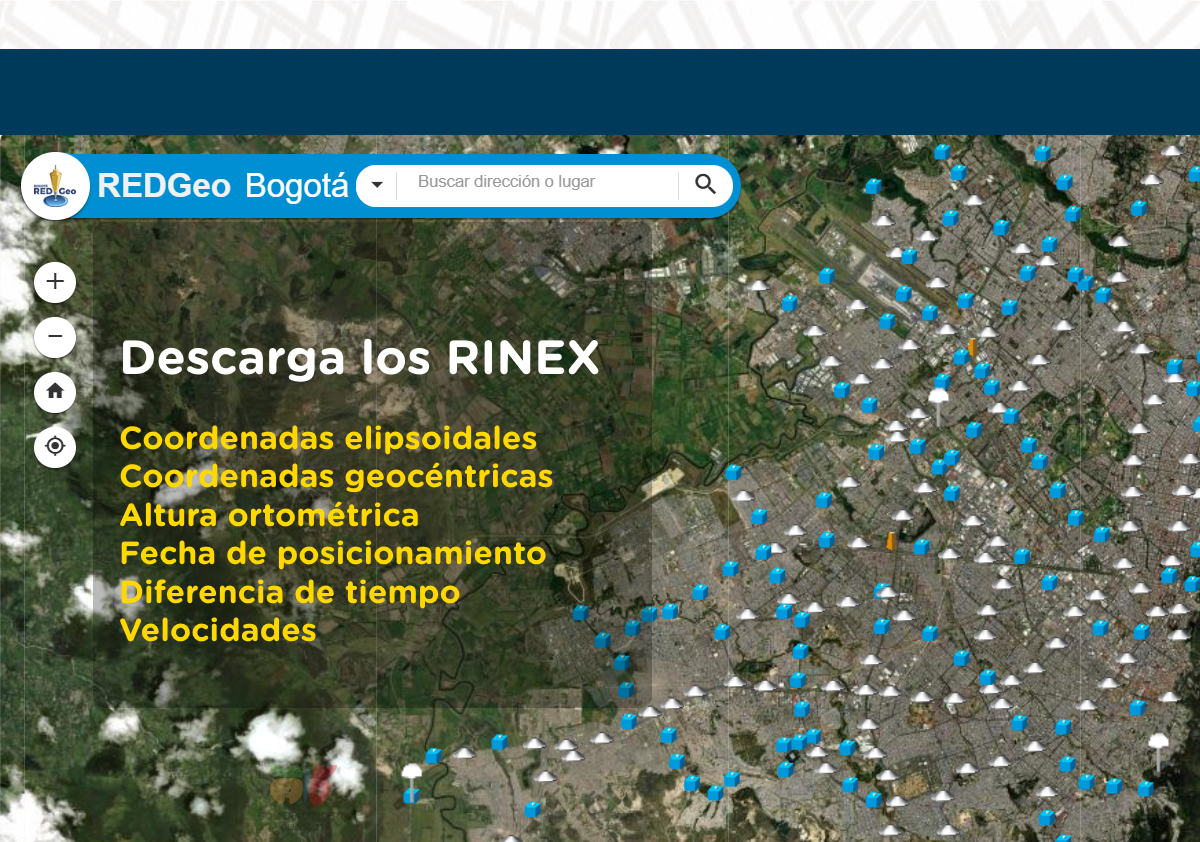Click the 'Coordenadas elipsoidales' text

coord(328,438)
